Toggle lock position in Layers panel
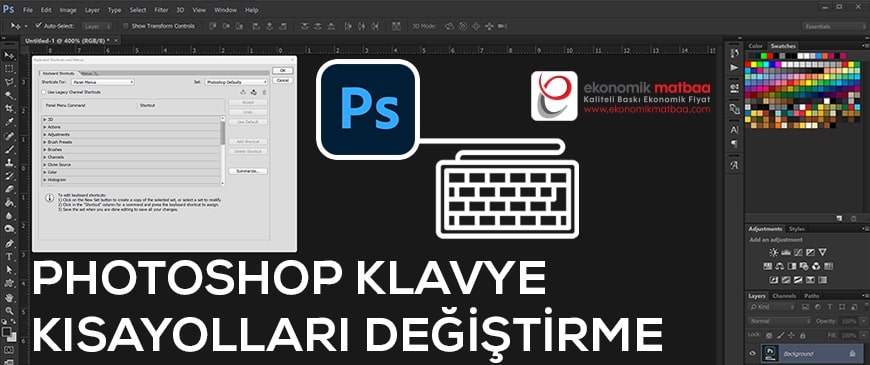 [x=792, y=336]
